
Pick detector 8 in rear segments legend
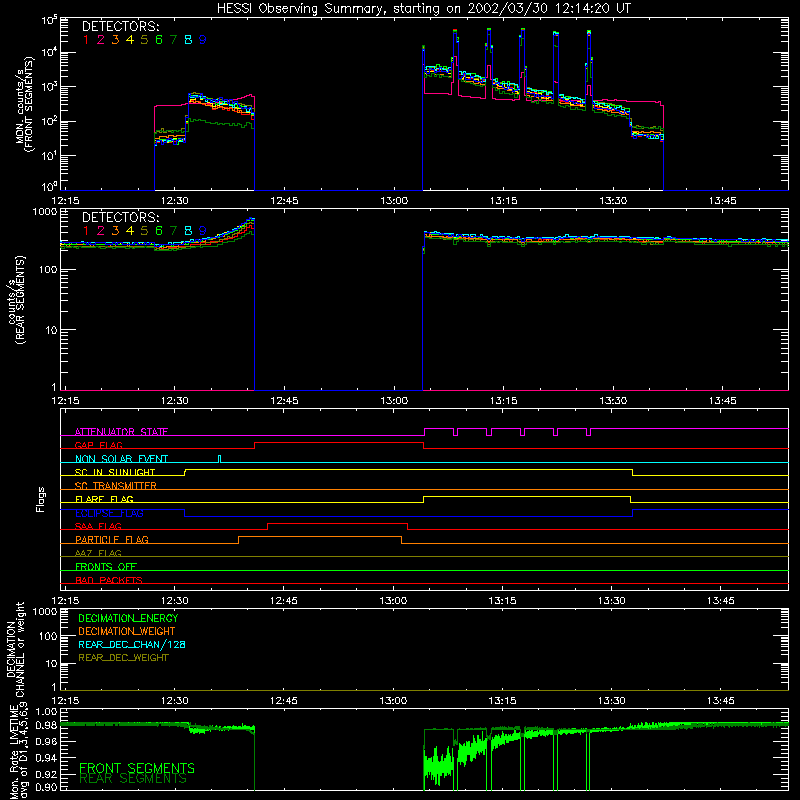tap(188, 231)
